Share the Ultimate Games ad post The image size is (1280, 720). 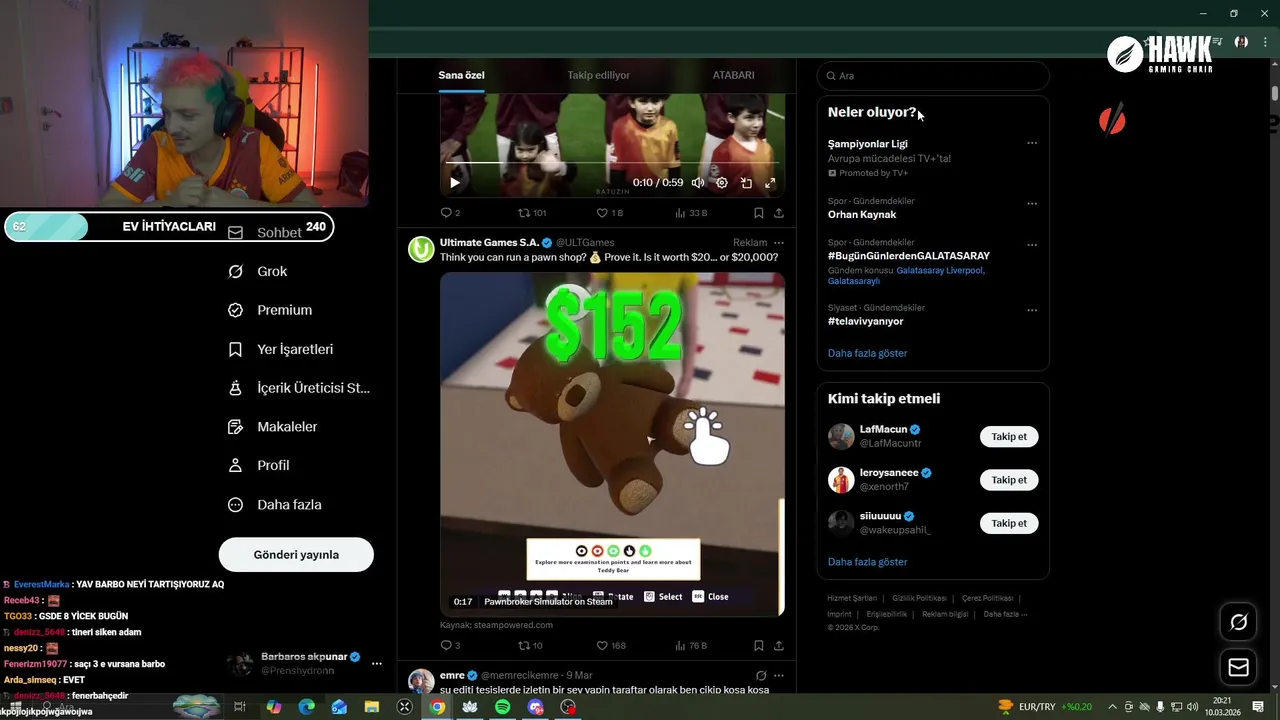(x=779, y=646)
